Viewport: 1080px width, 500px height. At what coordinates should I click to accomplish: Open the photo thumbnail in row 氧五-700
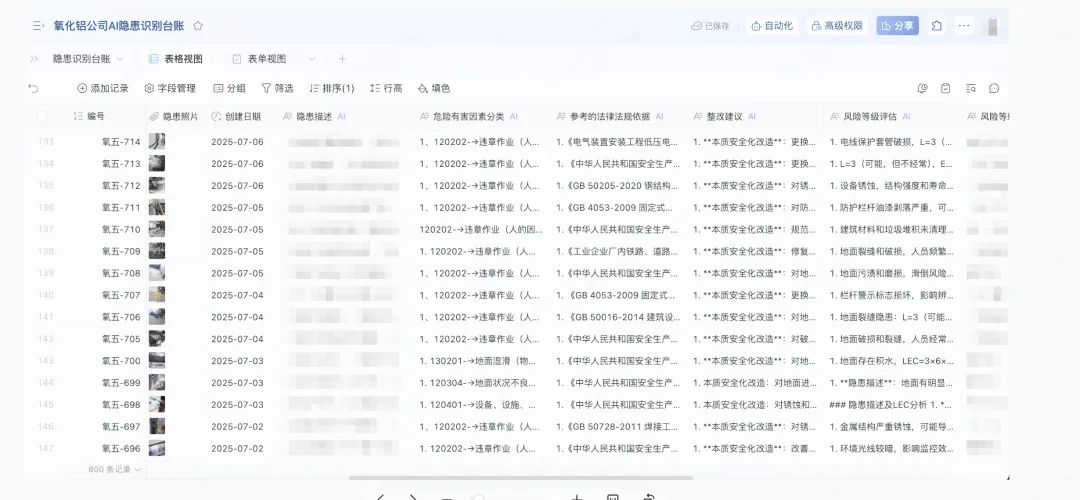point(157,361)
